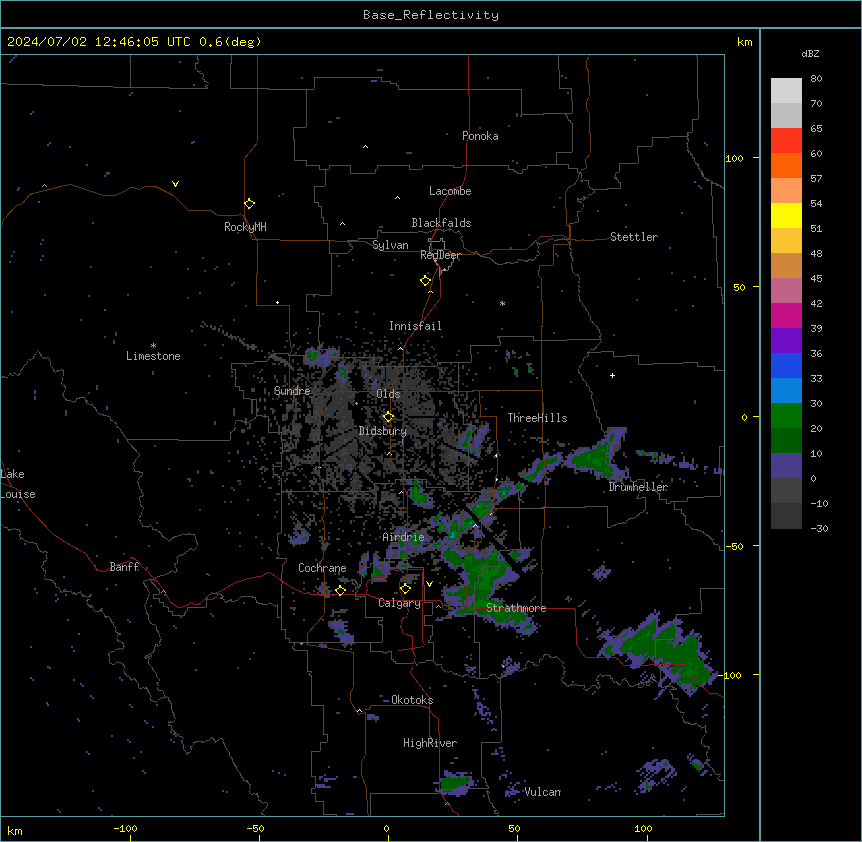Click the Cochrane label
Image resolution: width=862 pixels, height=842 pixels.
(322, 568)
